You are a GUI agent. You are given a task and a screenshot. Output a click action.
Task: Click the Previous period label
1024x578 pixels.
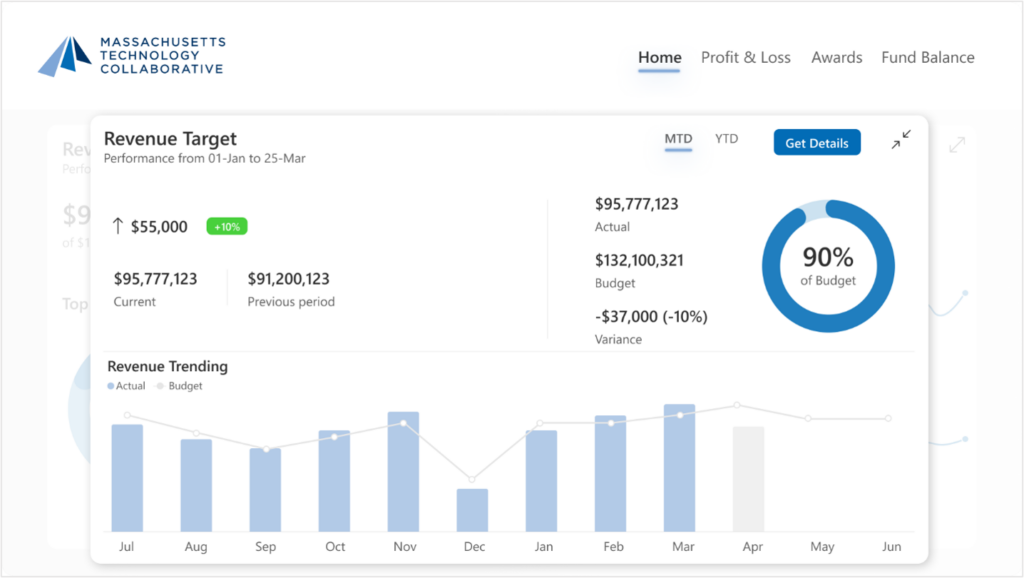tap(291, 302)
